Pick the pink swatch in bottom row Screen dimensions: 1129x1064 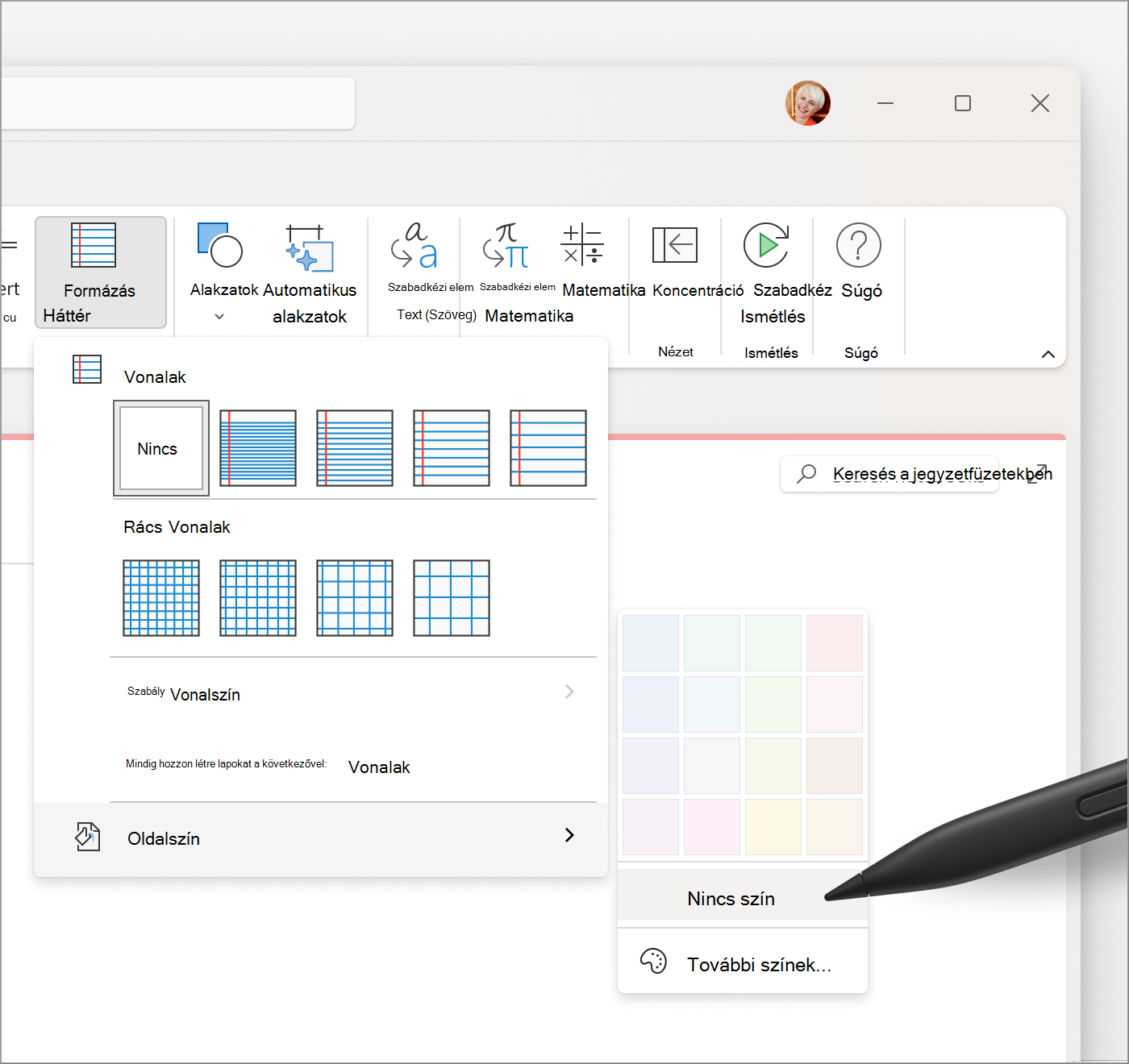[712, 827]
